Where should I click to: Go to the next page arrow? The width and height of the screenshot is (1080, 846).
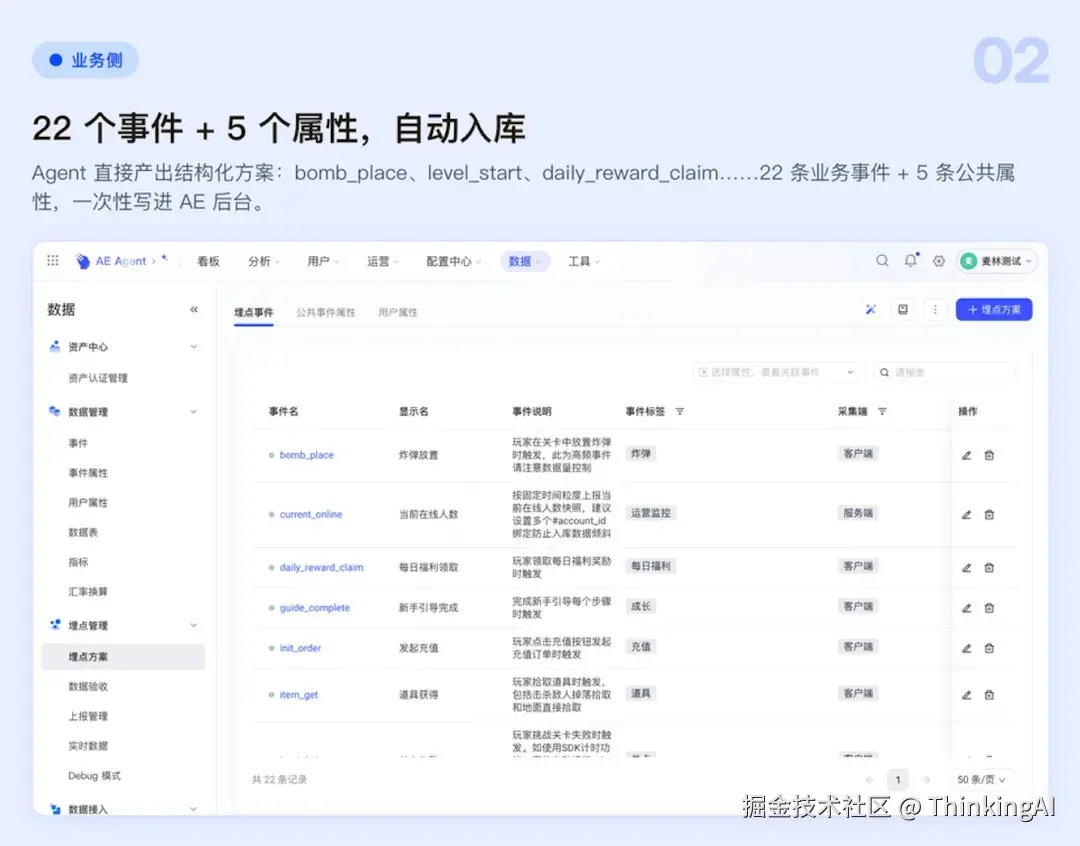click(x=926, y=779)
